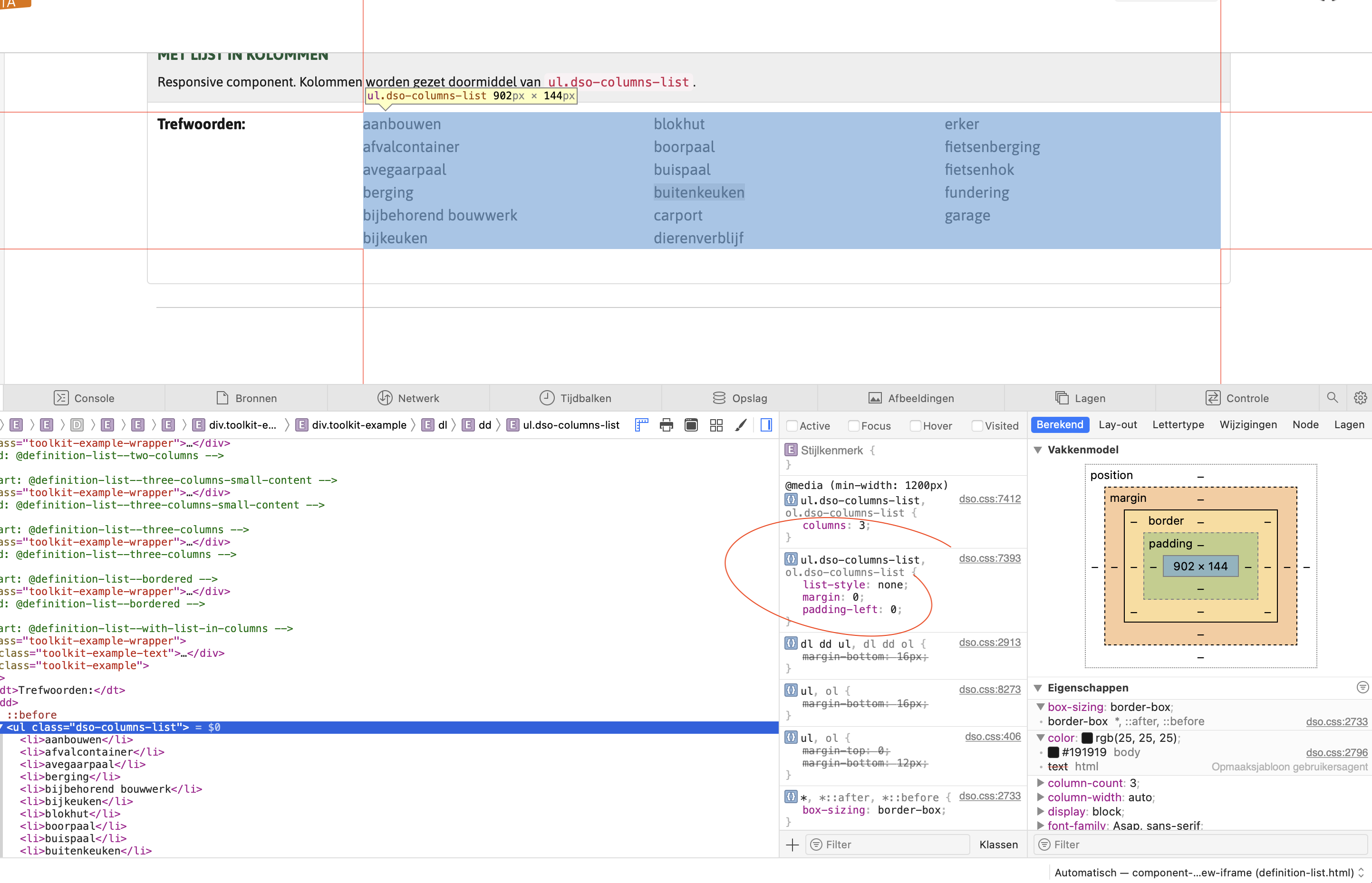Open stylesheet link dso.css:7412
The image size is (1372, 883).
point(989,499)
